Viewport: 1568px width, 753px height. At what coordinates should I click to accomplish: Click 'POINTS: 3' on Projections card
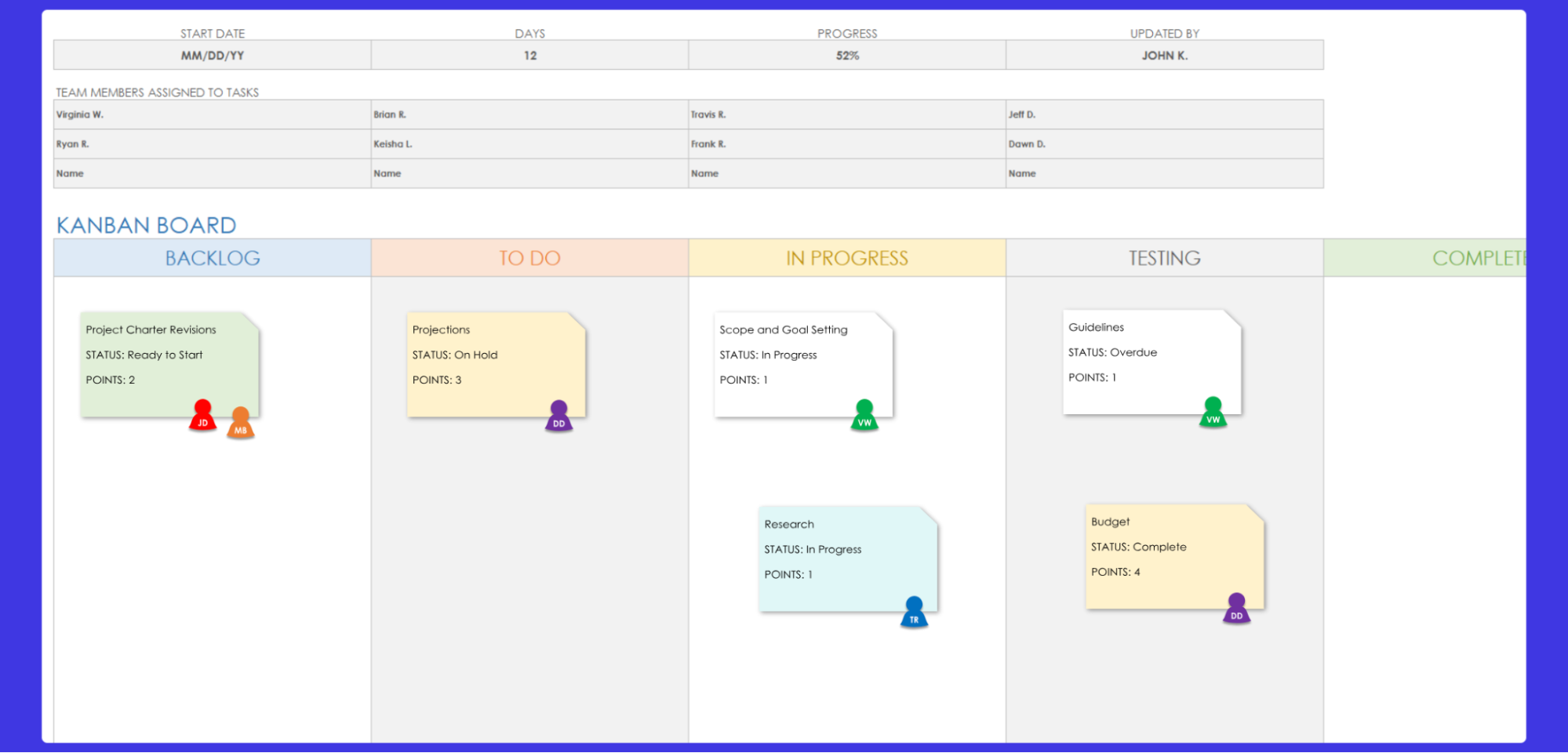[437, 380]
